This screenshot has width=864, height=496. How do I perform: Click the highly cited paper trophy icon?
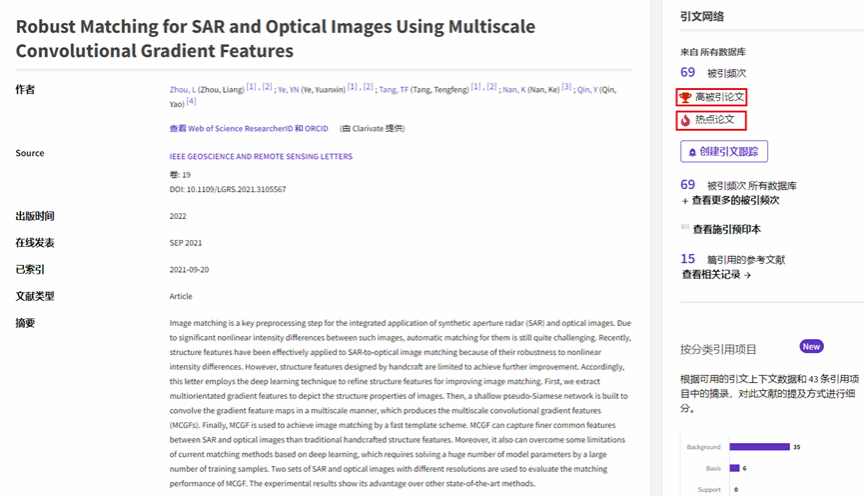point(685,97)
